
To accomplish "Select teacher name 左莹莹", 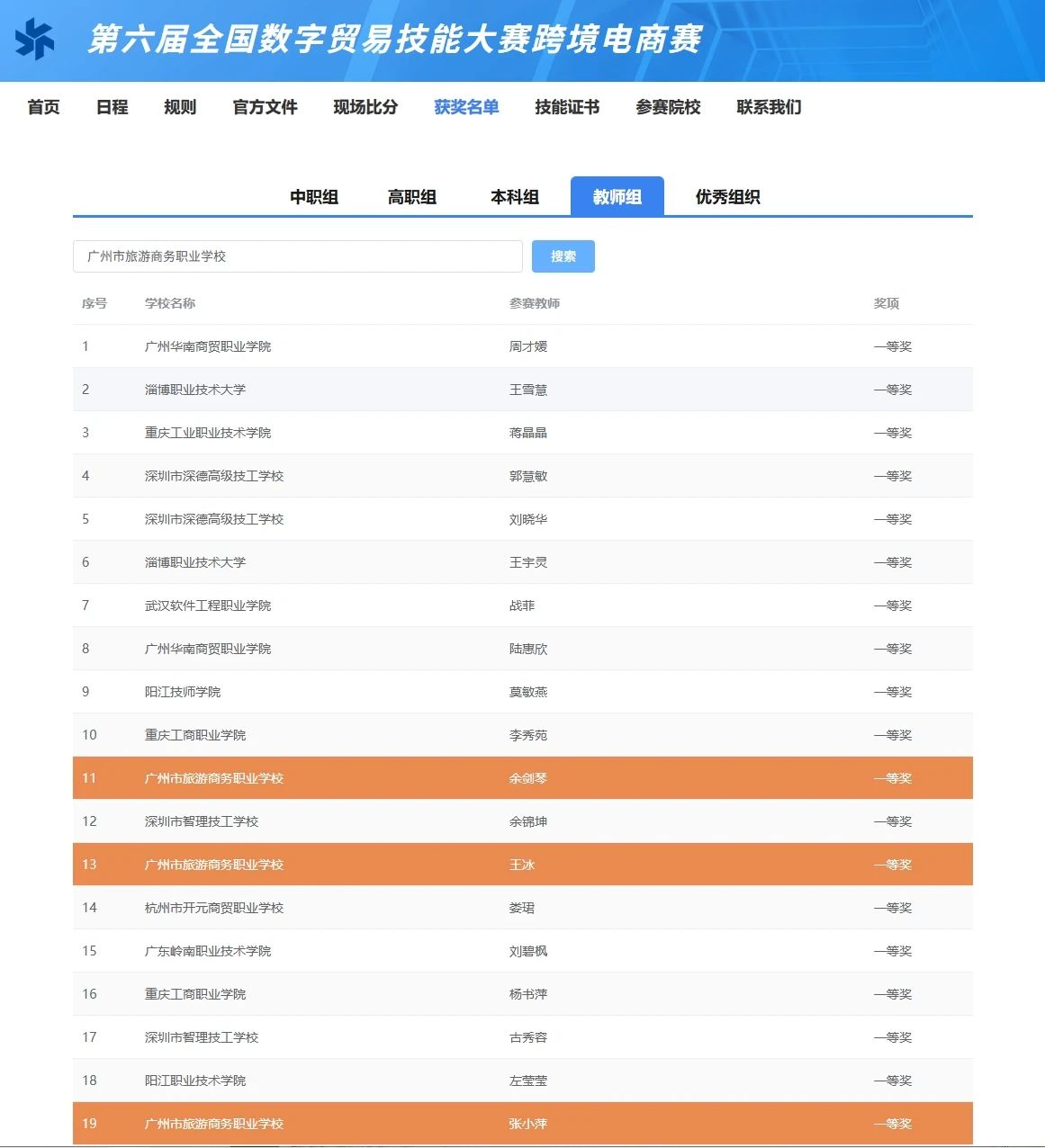I will tap(528, 1081).
